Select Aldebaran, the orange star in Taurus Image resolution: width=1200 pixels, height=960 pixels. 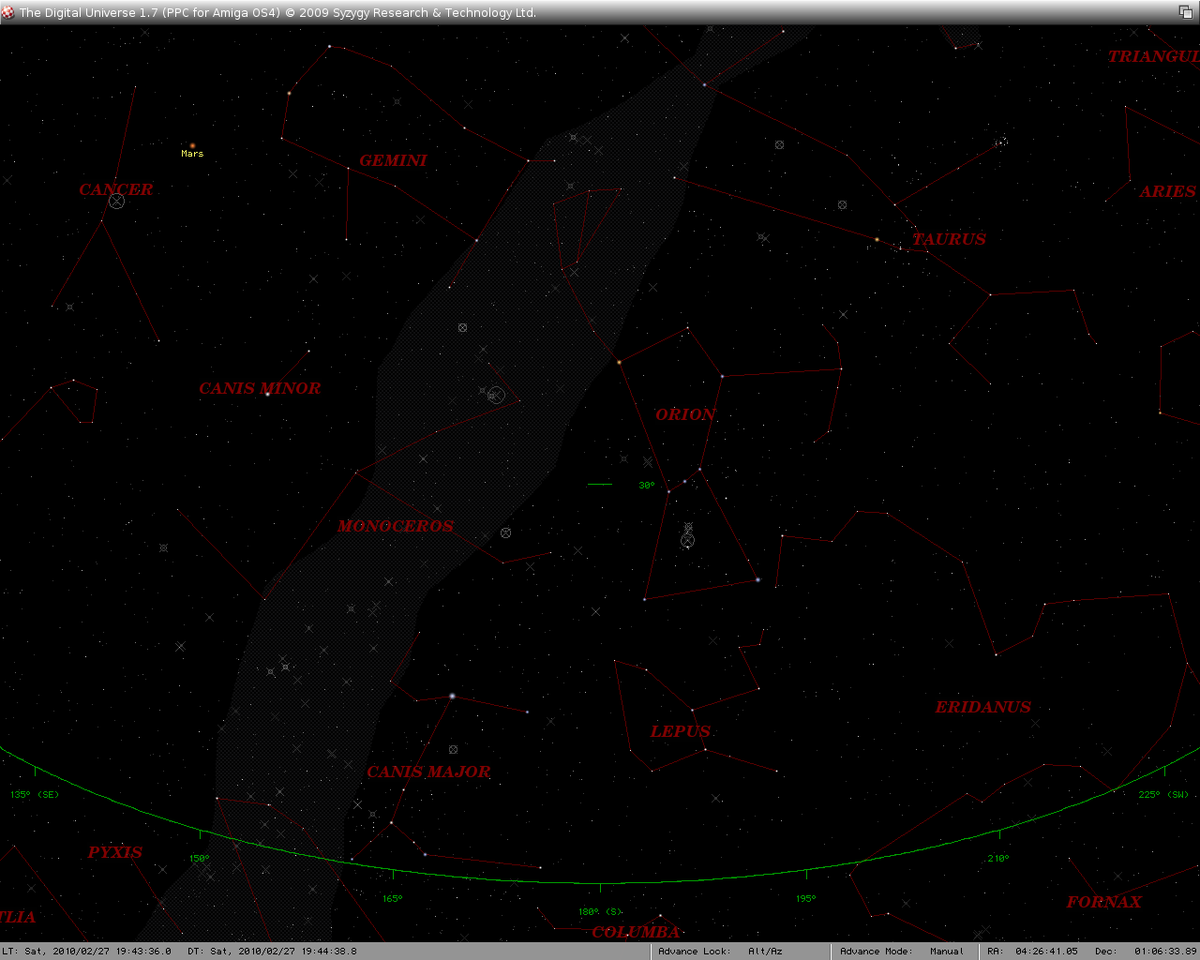877,240
